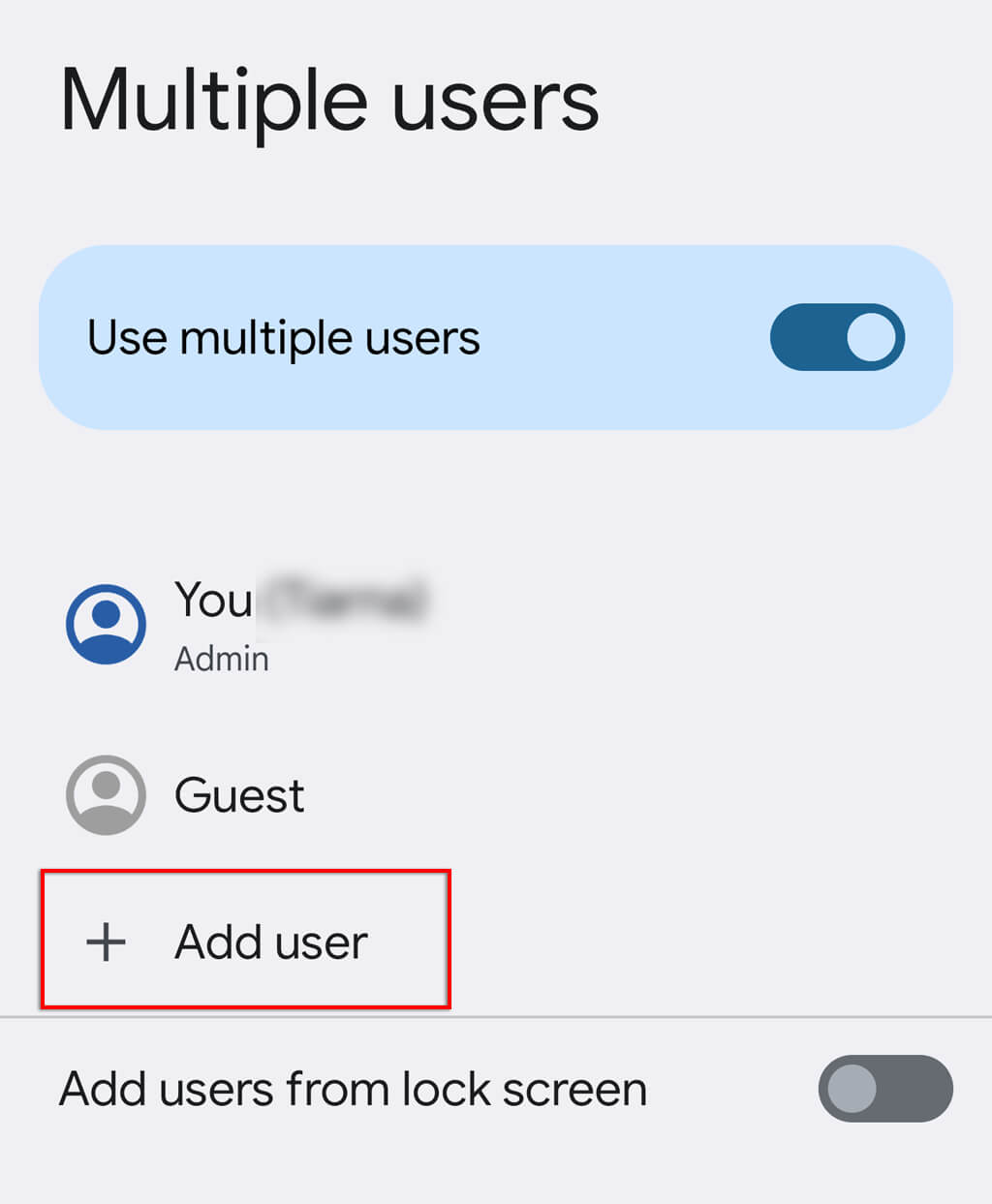The height and width of the screenshot is (1204, 992).
Task: Tap the gray Guest avatar icon
Action: pos(106,795)
